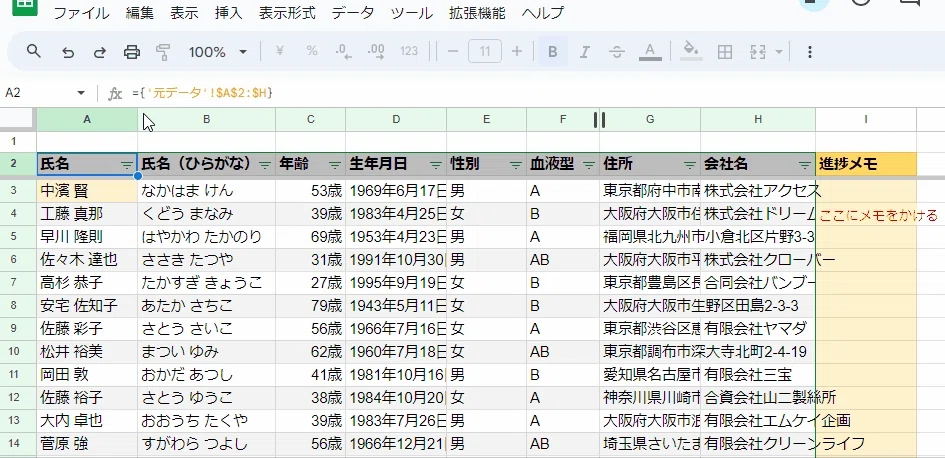Select cell おかだ あつし

pyautogui.click(x=207, y=375)
